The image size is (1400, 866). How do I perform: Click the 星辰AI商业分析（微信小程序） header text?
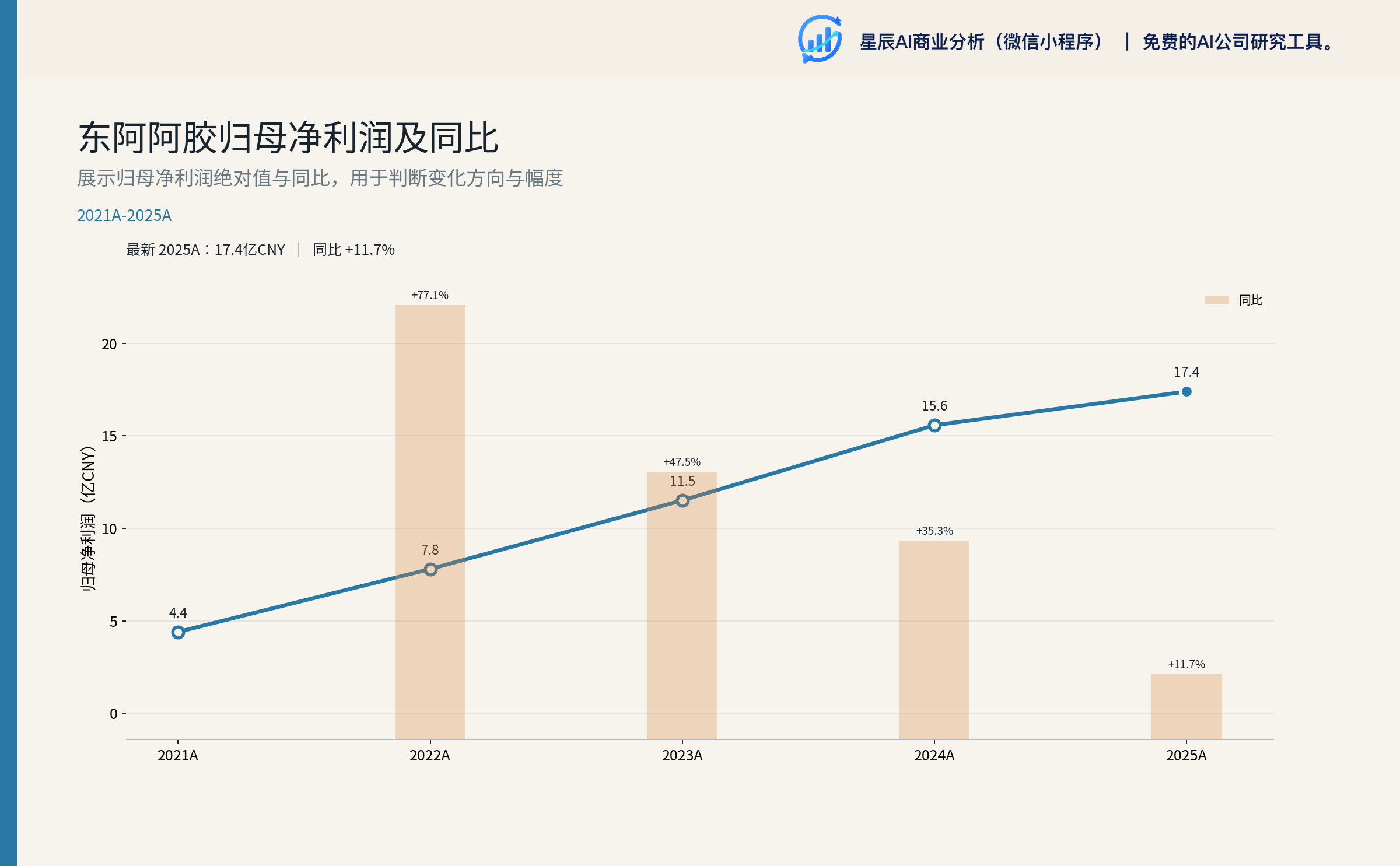[x=982, y=42]
